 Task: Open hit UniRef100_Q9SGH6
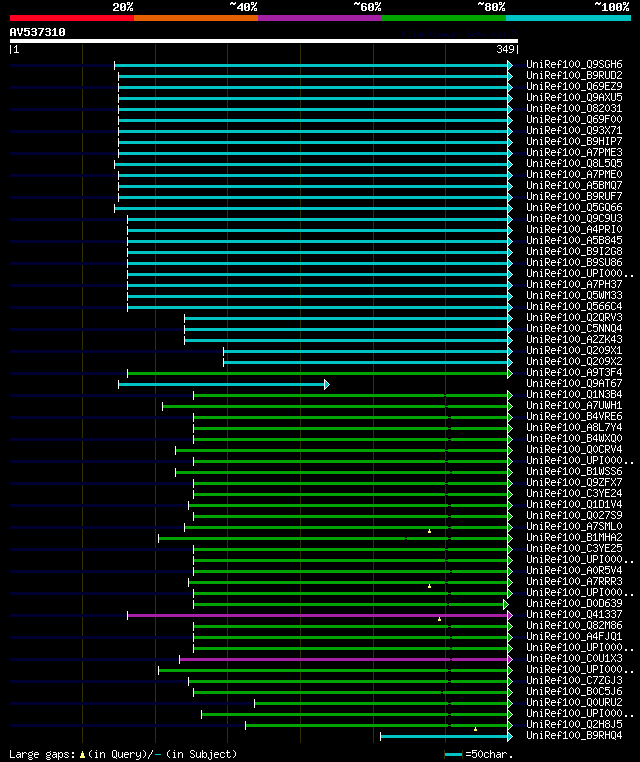point(574,64)
